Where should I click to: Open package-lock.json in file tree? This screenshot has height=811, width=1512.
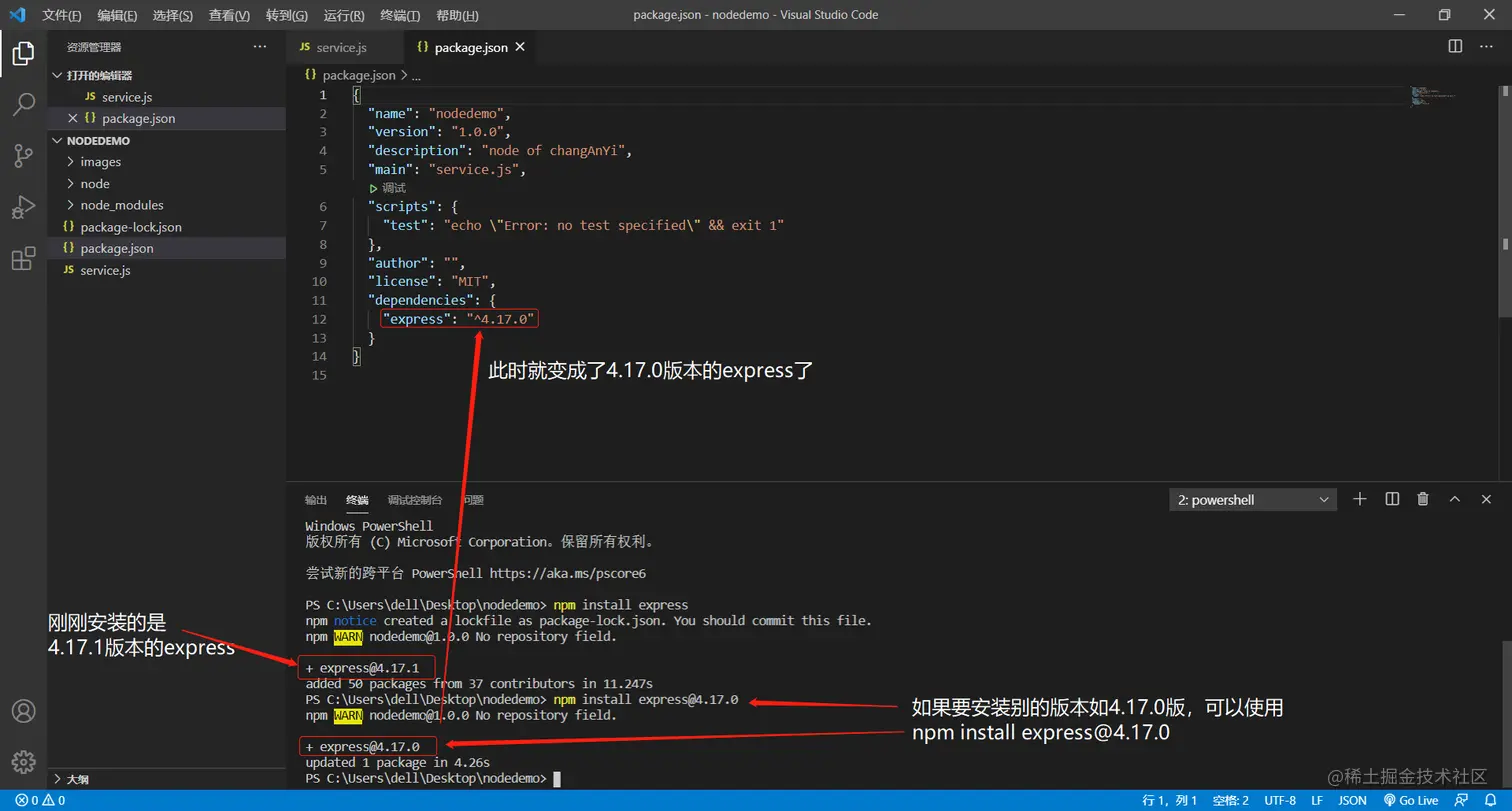(167, 227)
